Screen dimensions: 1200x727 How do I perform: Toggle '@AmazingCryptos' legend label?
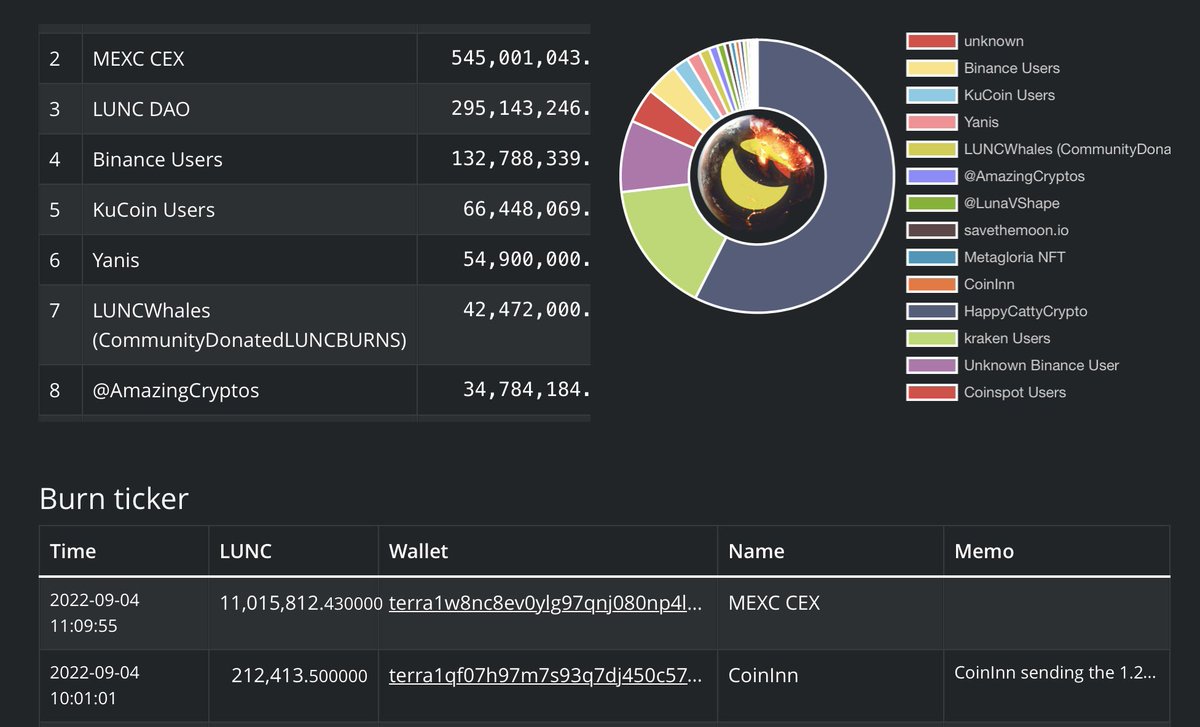pos(1024,176)
